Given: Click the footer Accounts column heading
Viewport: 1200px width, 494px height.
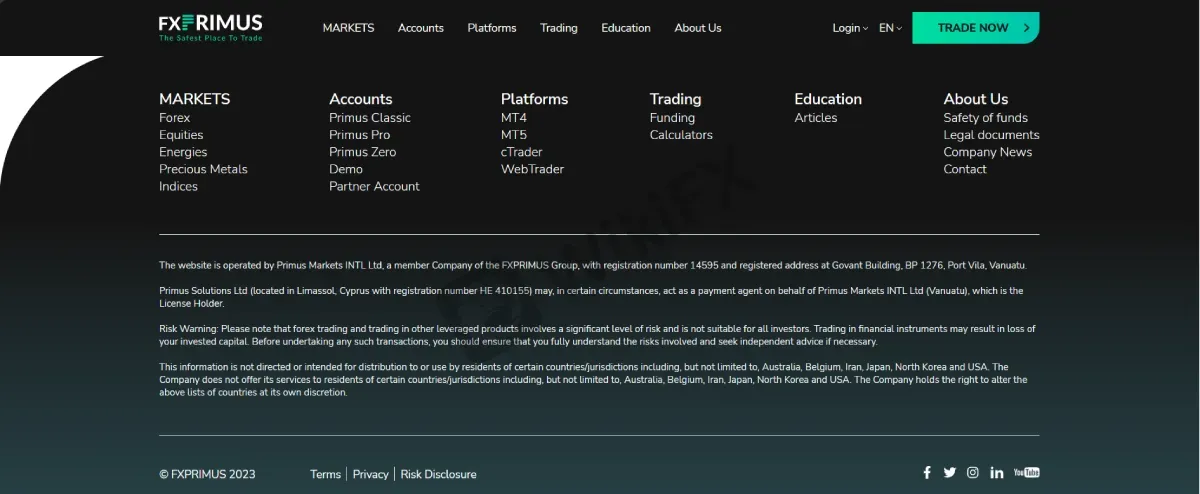Looking at the screenshot, I should 360,99.
